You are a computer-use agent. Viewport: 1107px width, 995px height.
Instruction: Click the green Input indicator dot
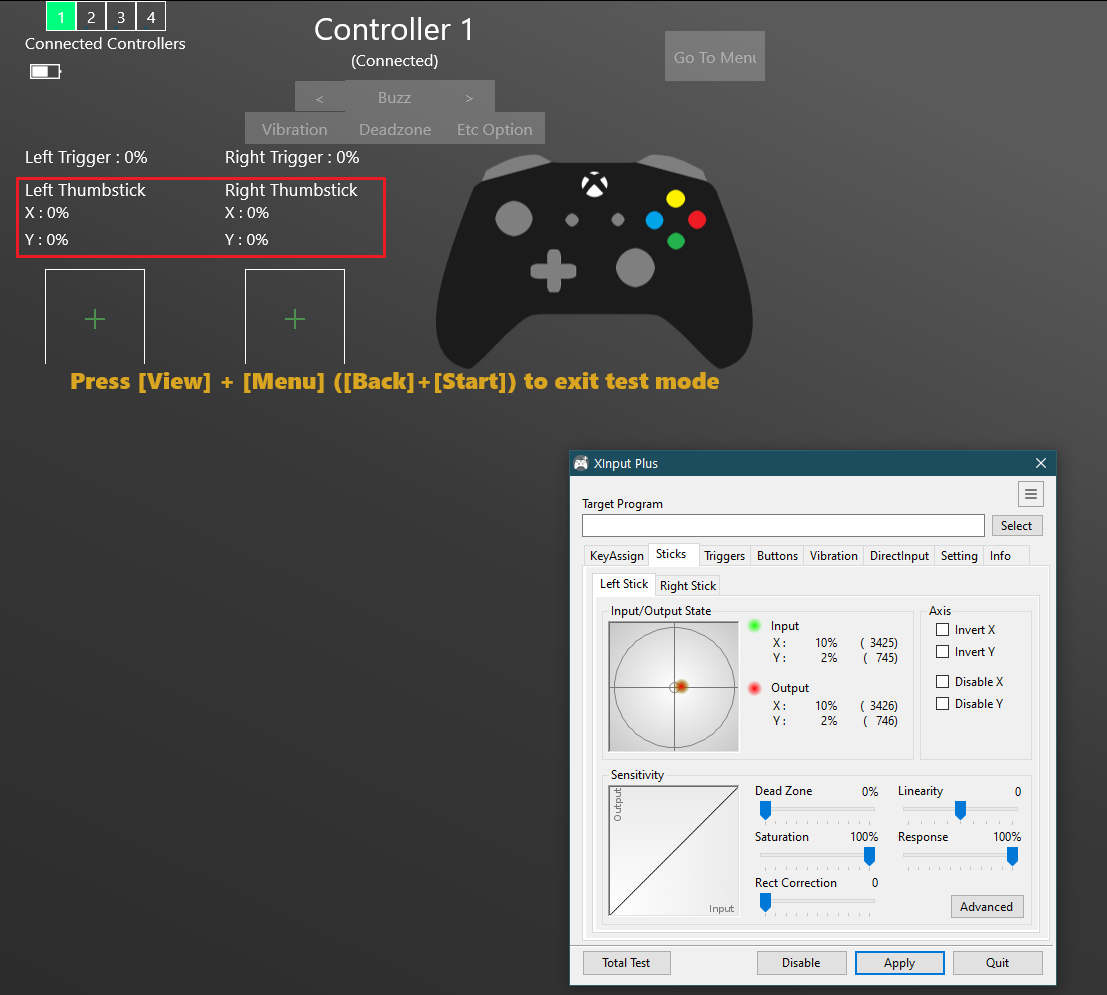coord(754,626)
